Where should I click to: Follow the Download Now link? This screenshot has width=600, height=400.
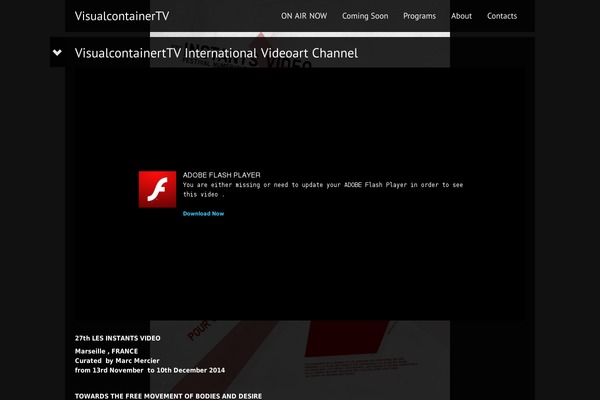203,214
